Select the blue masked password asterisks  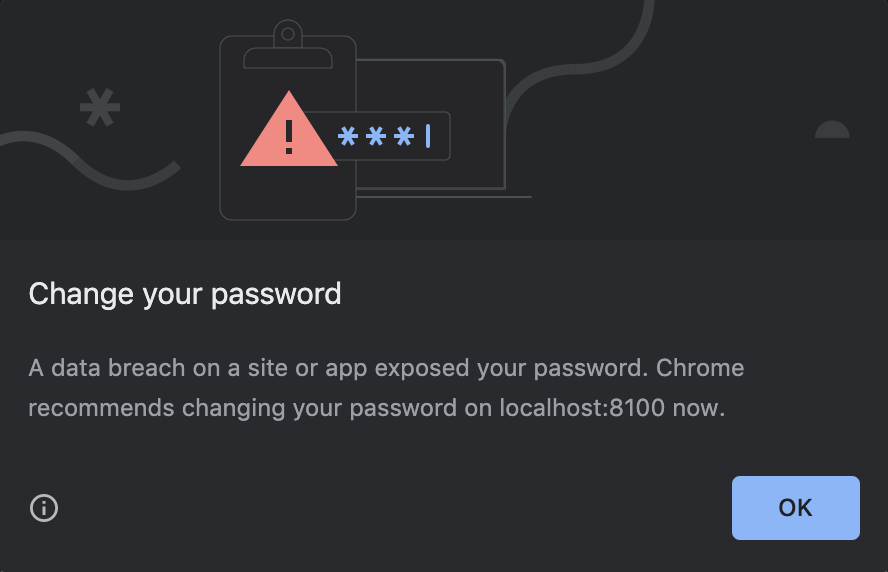click(x=376, y=136)
